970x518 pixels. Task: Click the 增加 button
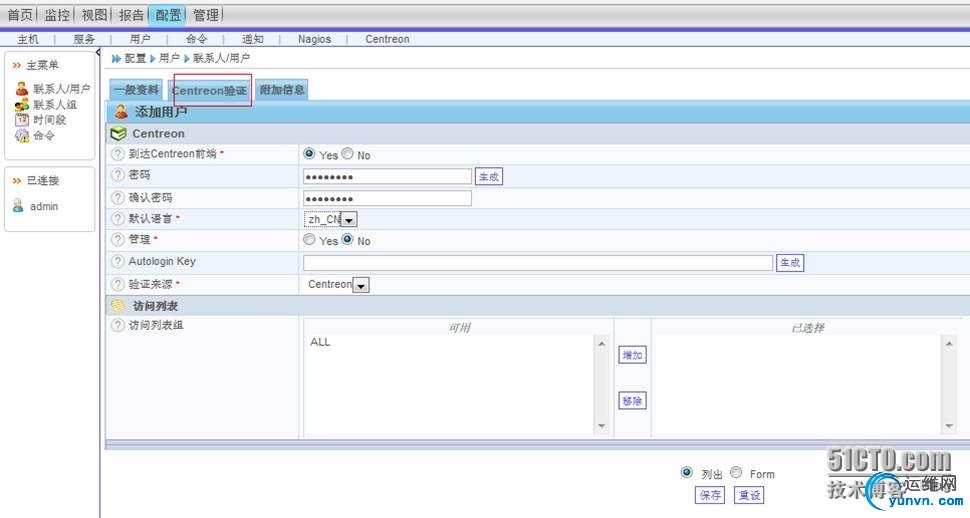(632, 355)
